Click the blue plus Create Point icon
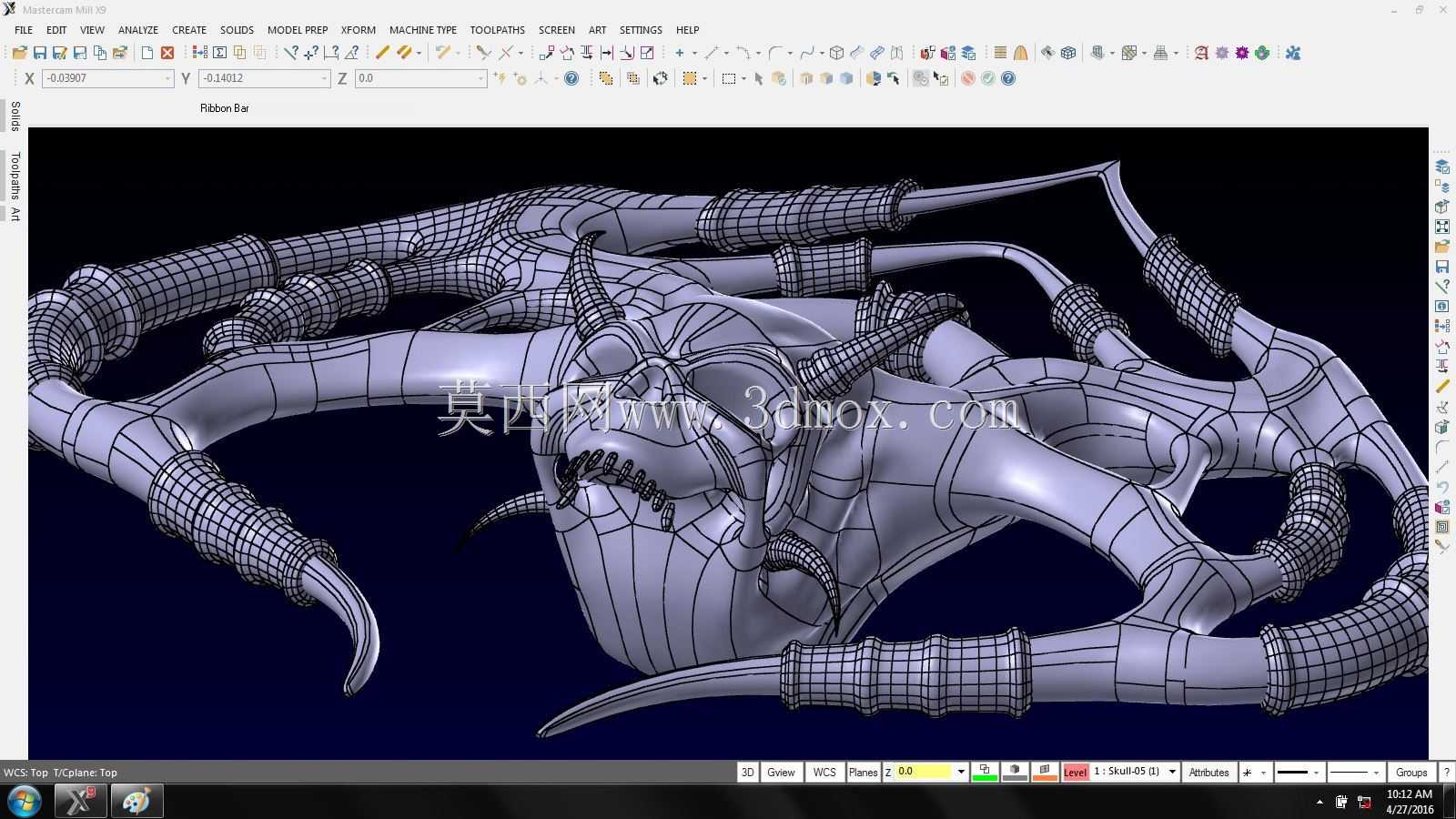 (679, 53)
